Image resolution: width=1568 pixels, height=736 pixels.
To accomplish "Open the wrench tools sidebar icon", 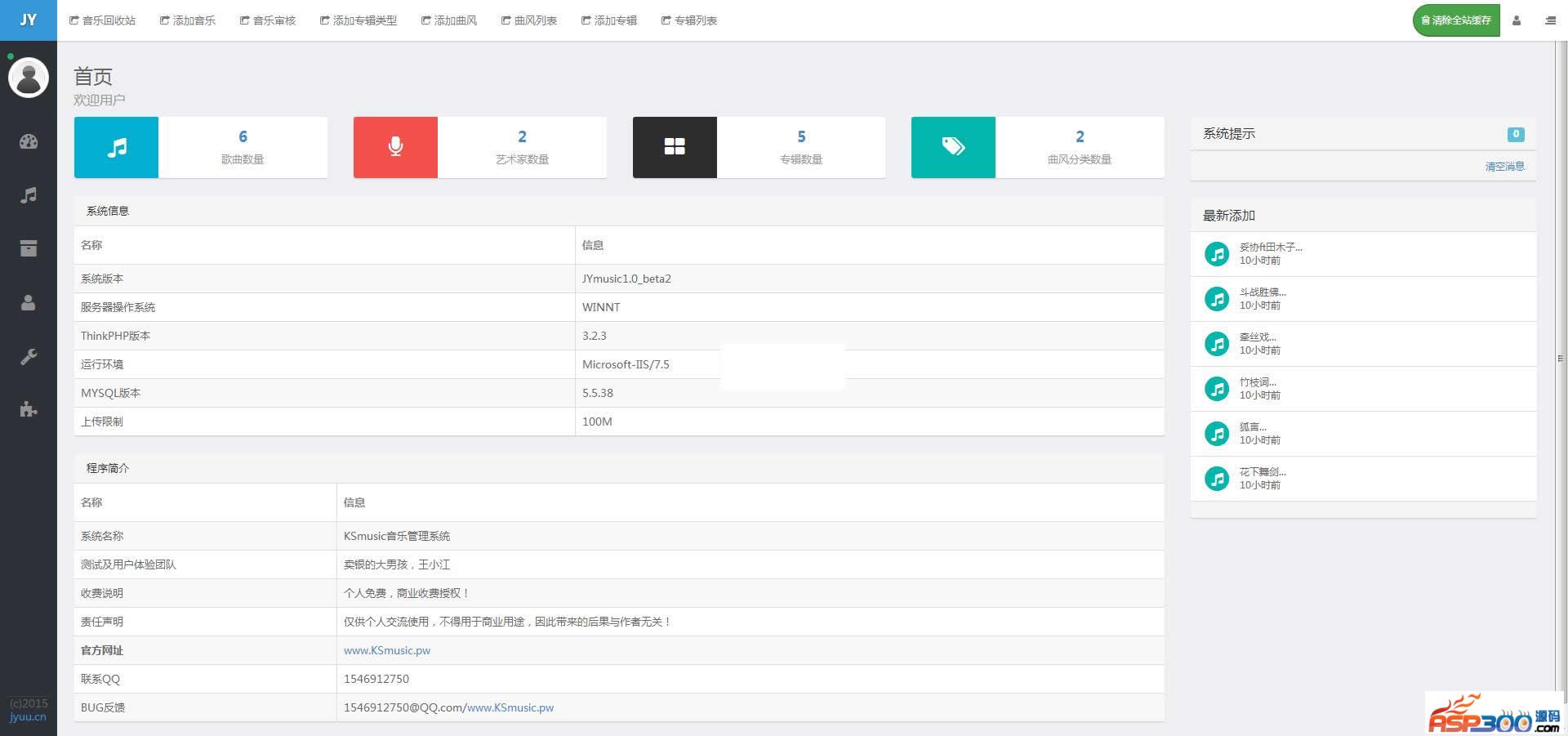I will [29, 357].
